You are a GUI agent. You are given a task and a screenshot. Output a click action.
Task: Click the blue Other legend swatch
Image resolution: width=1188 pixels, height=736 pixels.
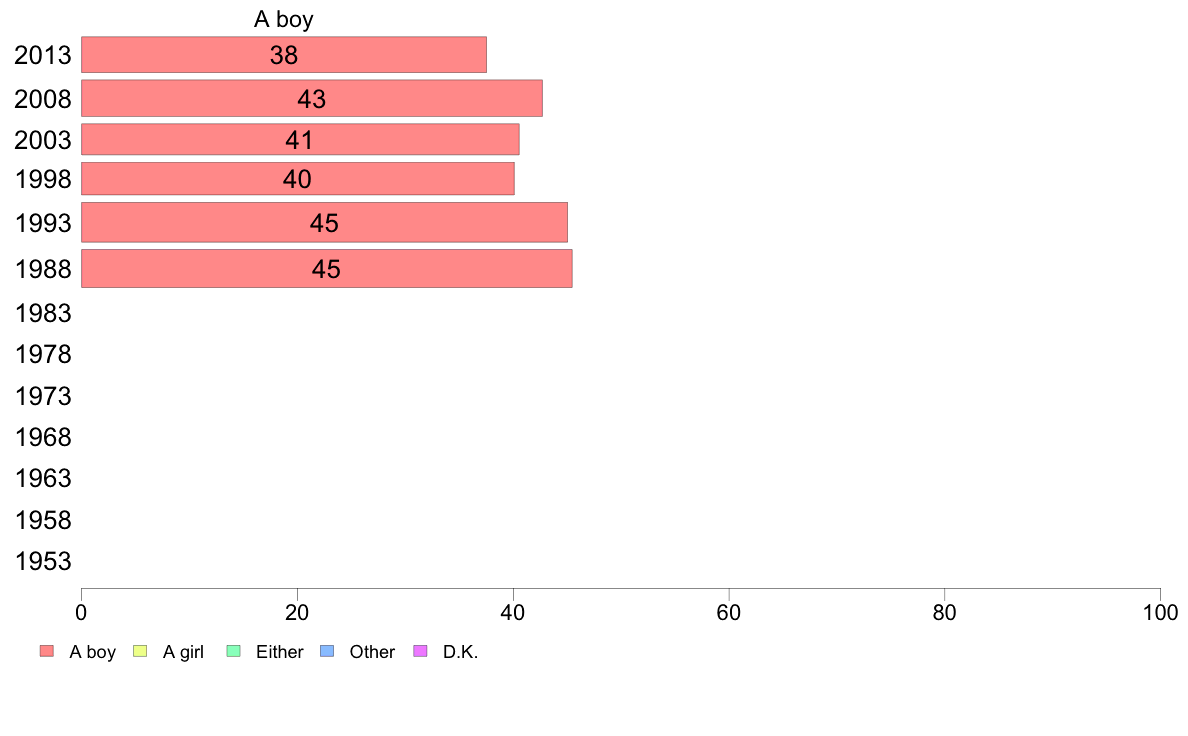[x=327, y=652]
